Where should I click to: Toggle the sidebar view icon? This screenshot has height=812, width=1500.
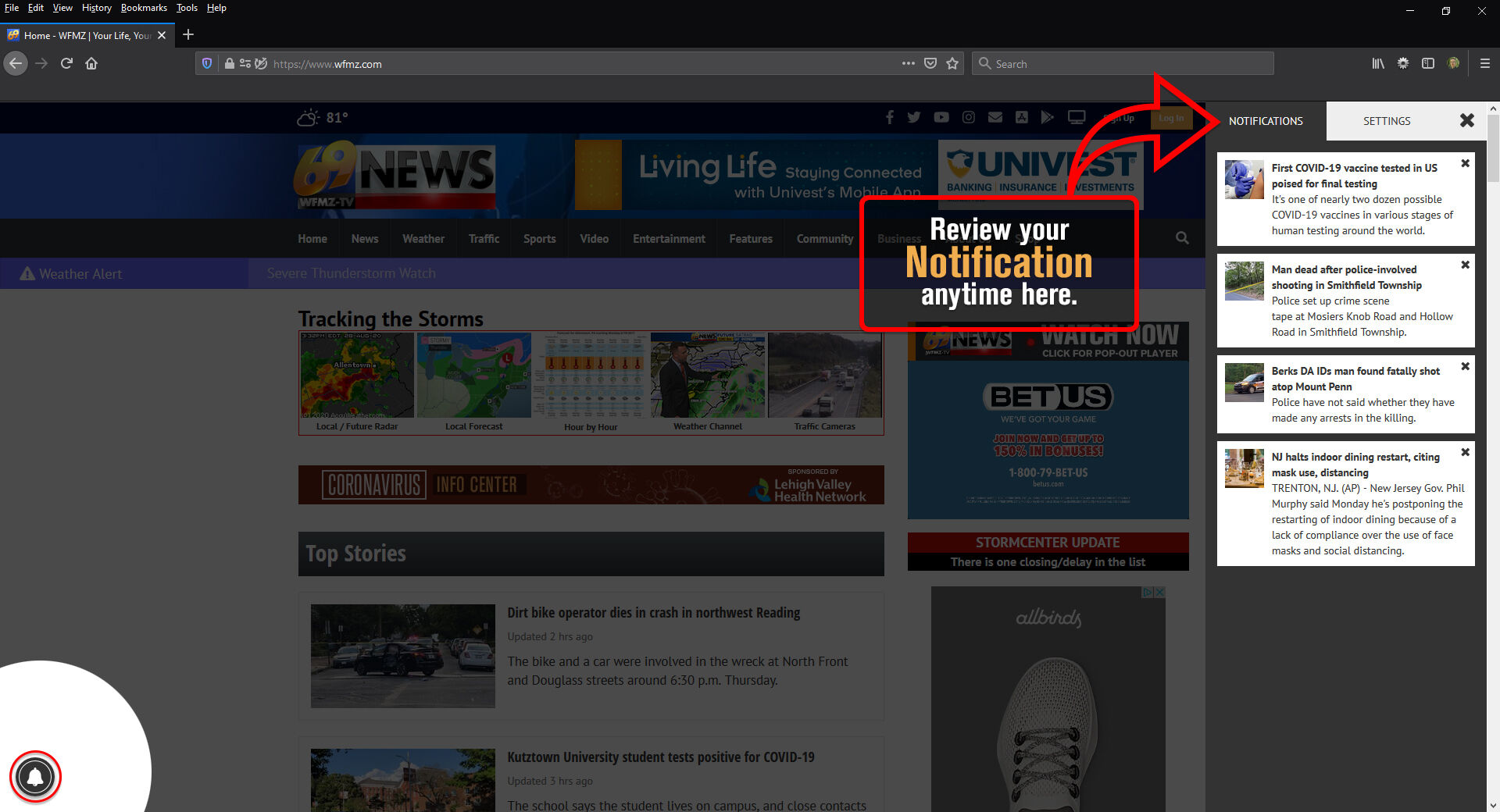[x=1427, y=63]
